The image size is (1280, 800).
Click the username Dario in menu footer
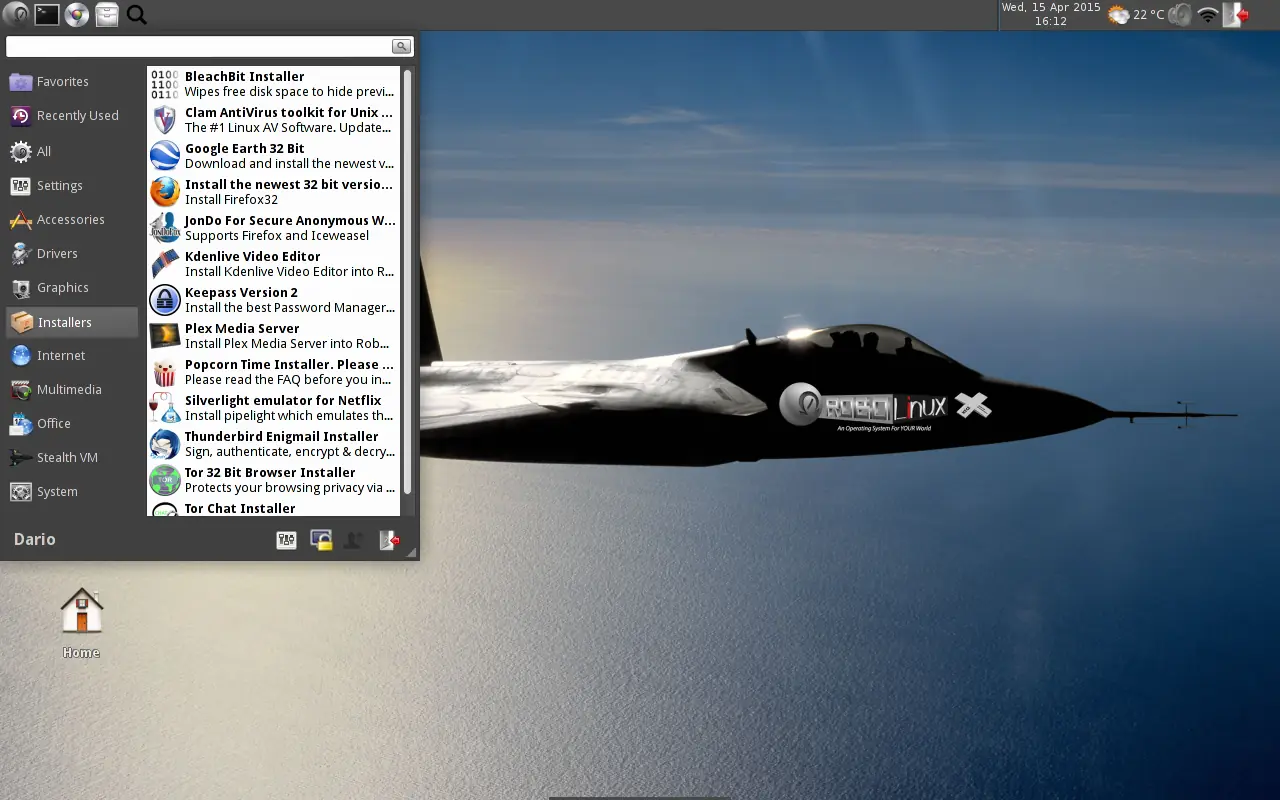click(35, 540)
